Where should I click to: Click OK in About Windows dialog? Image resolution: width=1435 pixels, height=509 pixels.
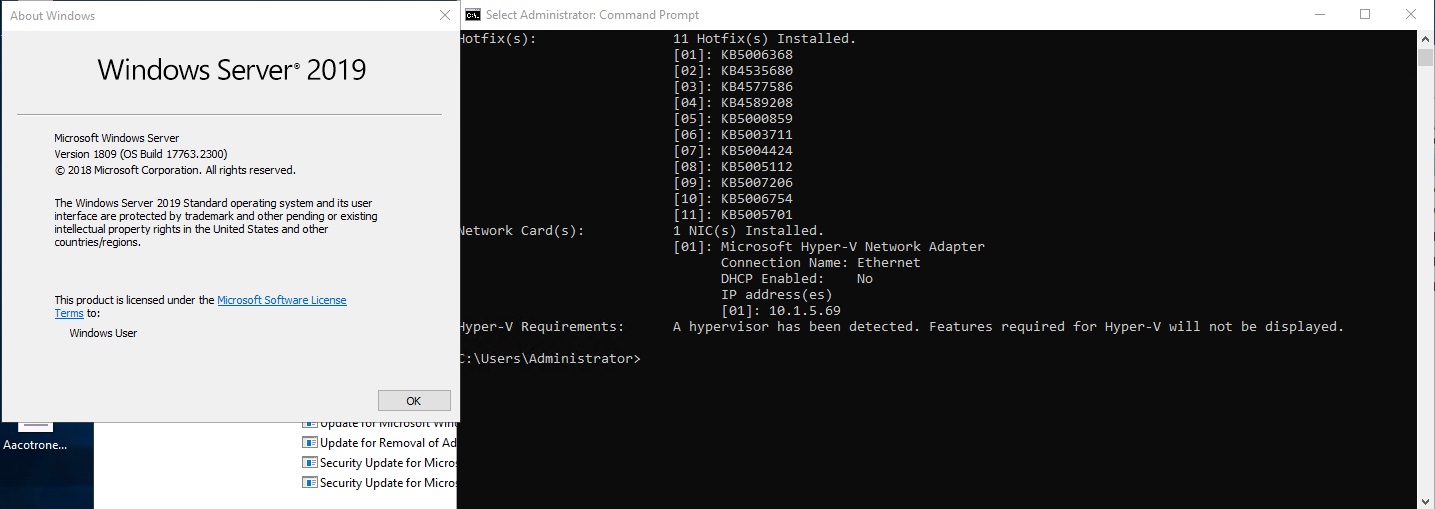pyautogui.click(x=414, y=400)
